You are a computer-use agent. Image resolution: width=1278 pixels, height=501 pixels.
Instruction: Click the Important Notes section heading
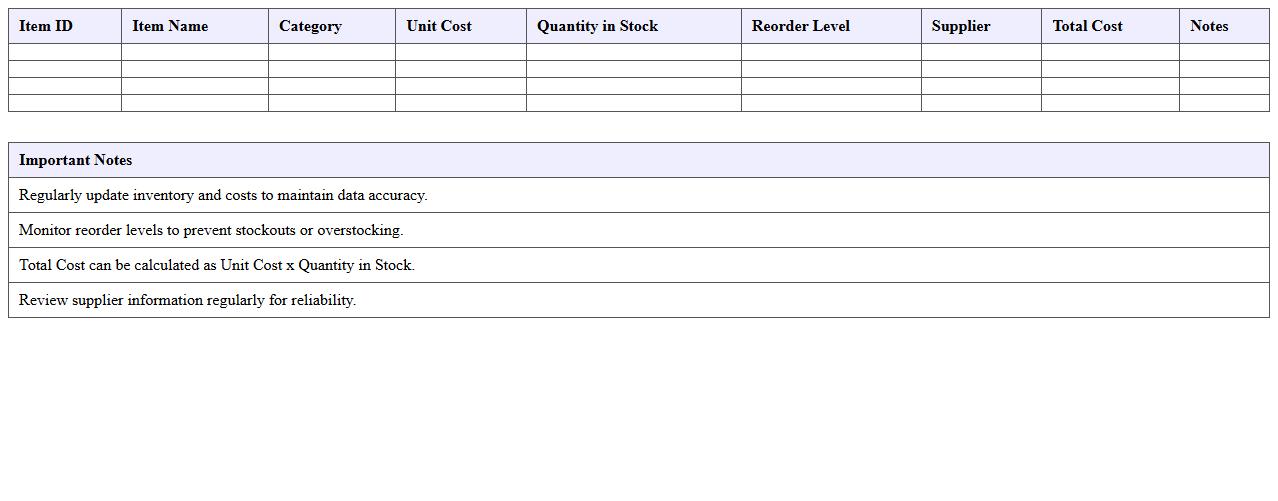[76, 160]
